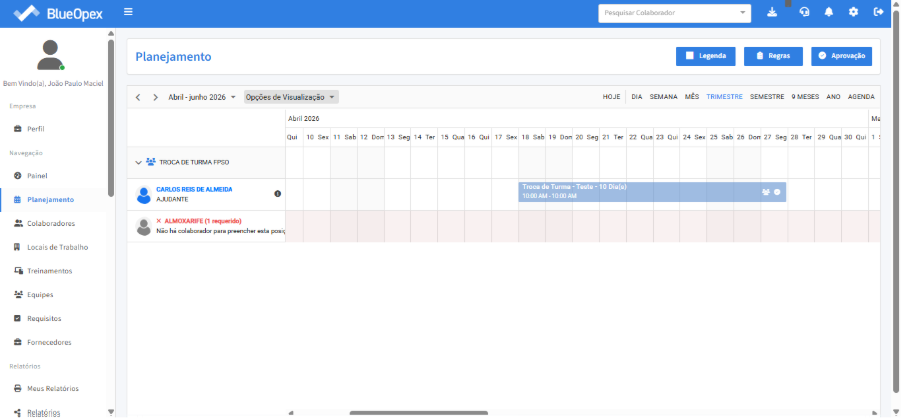901x418 pixels.
Task: Click the BlueOpex logo
Action: click(57, 13)
